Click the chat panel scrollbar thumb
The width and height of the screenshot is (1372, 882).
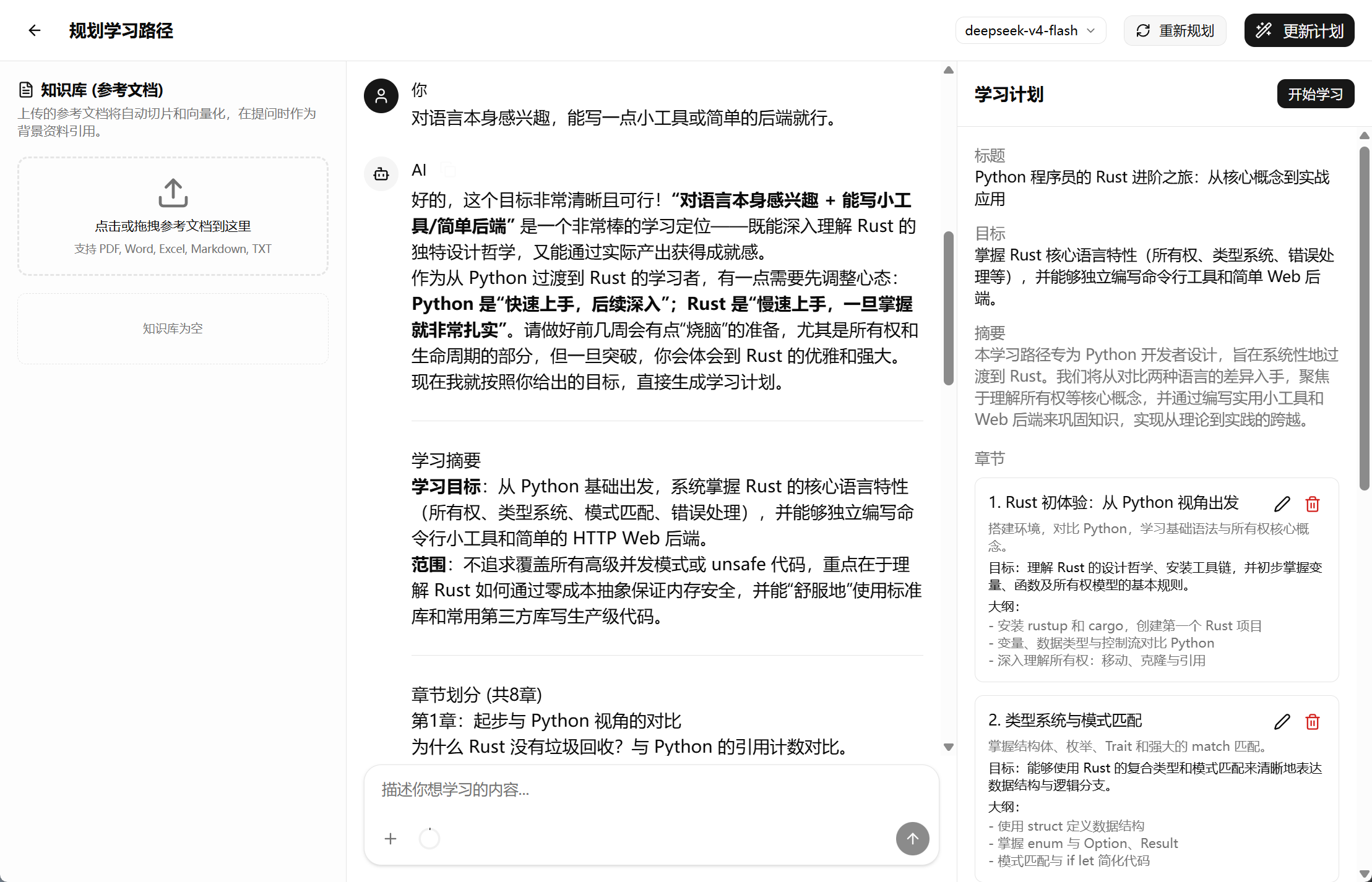click(x=948, y=308)
